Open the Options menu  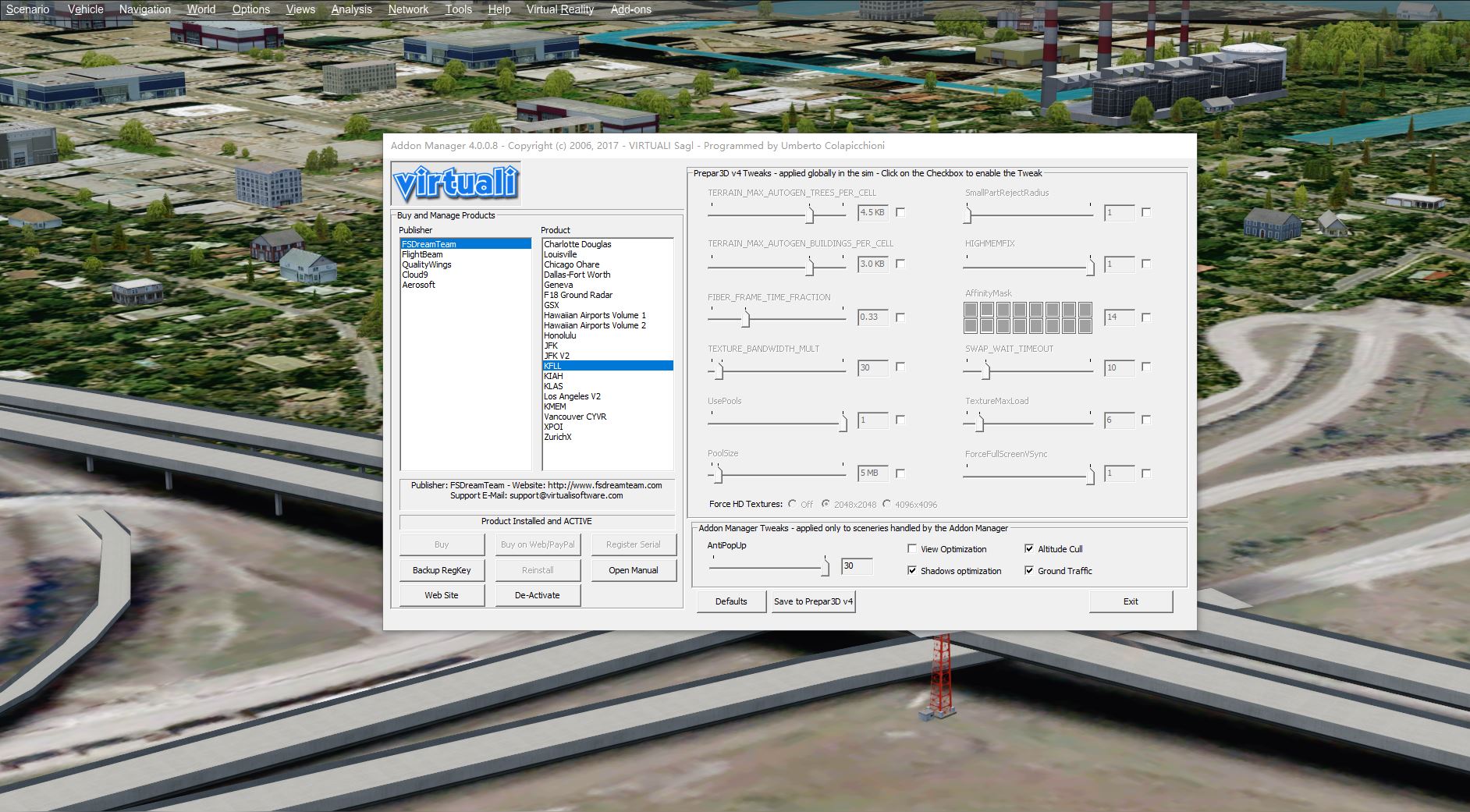(x=250, y=9)
